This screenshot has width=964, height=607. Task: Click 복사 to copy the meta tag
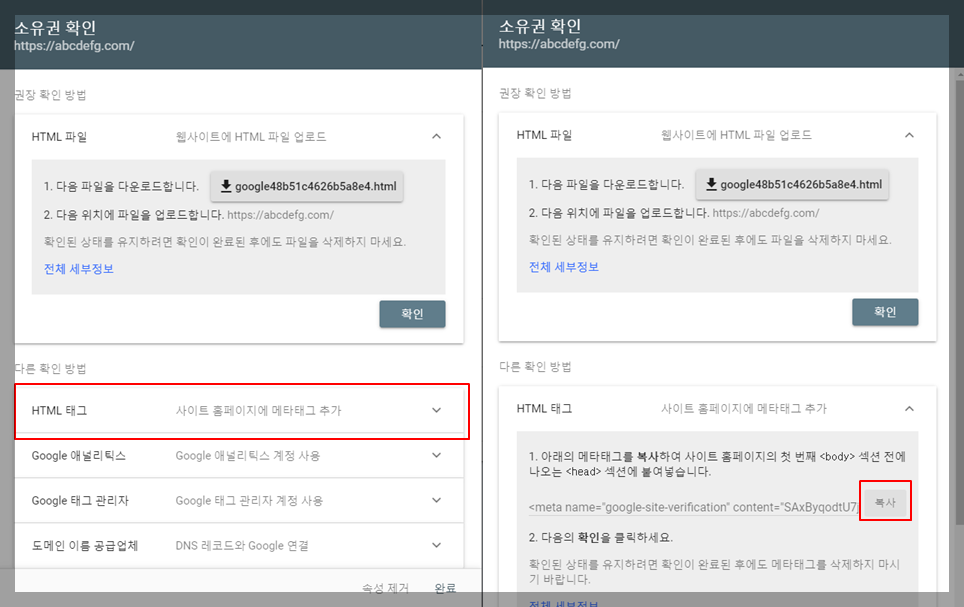(885, 501)
